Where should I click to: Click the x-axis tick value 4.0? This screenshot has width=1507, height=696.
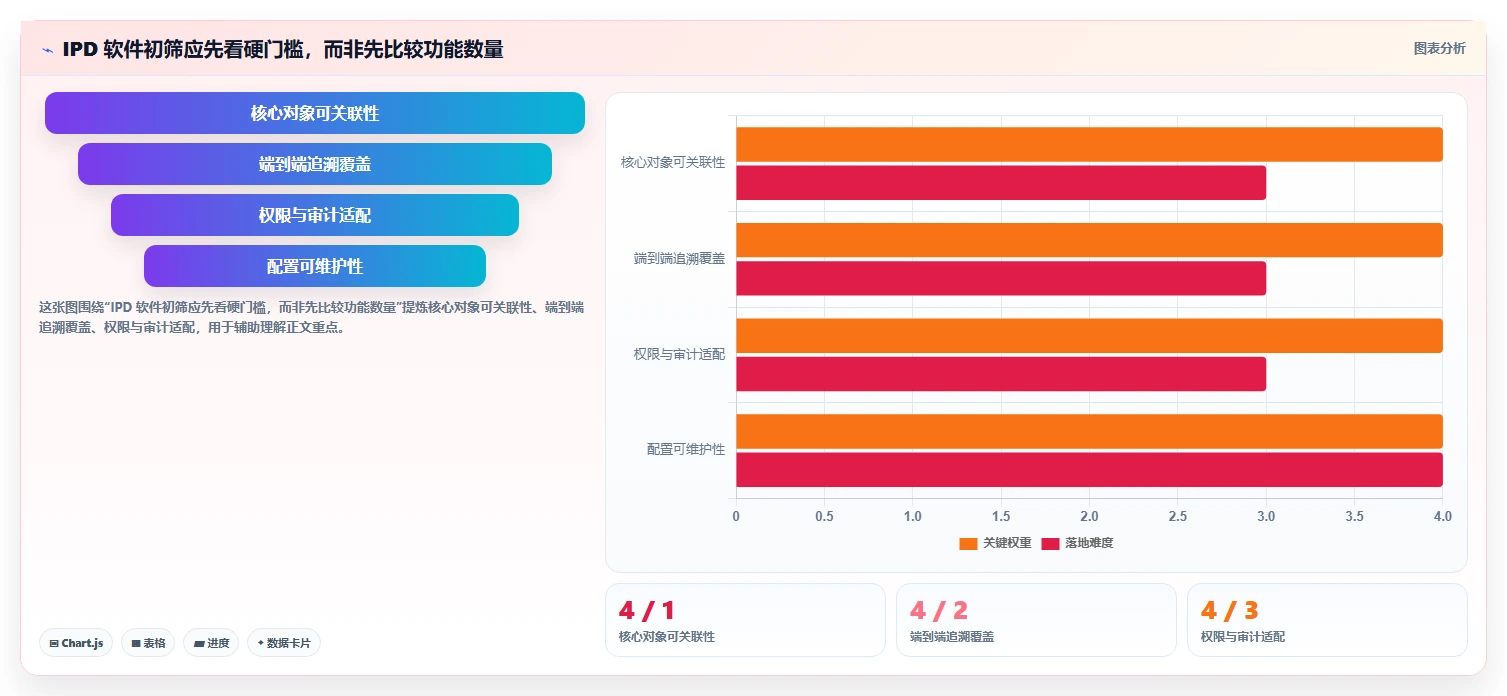tap(1442, 516)
